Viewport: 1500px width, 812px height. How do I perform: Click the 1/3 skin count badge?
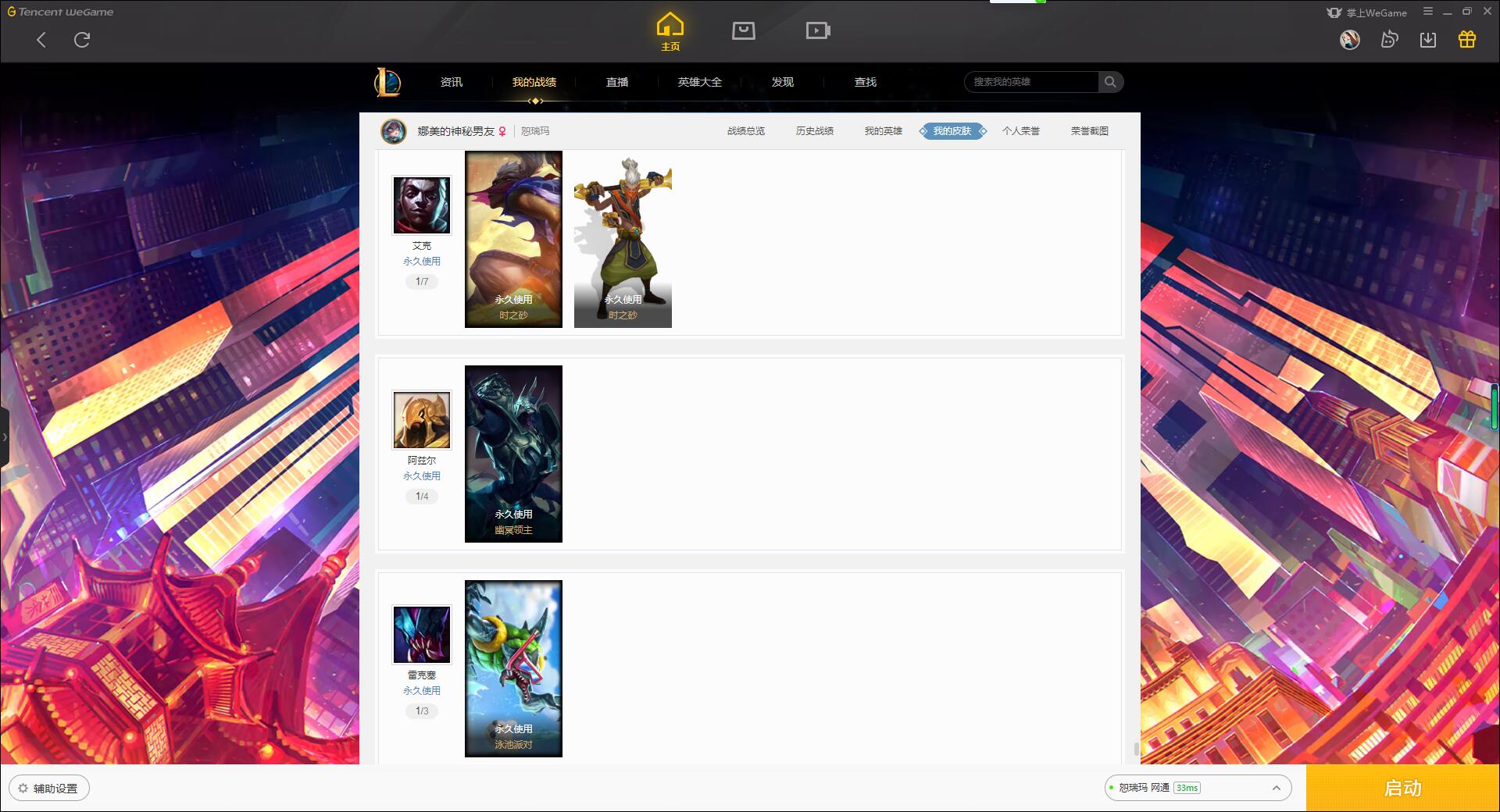422,711
